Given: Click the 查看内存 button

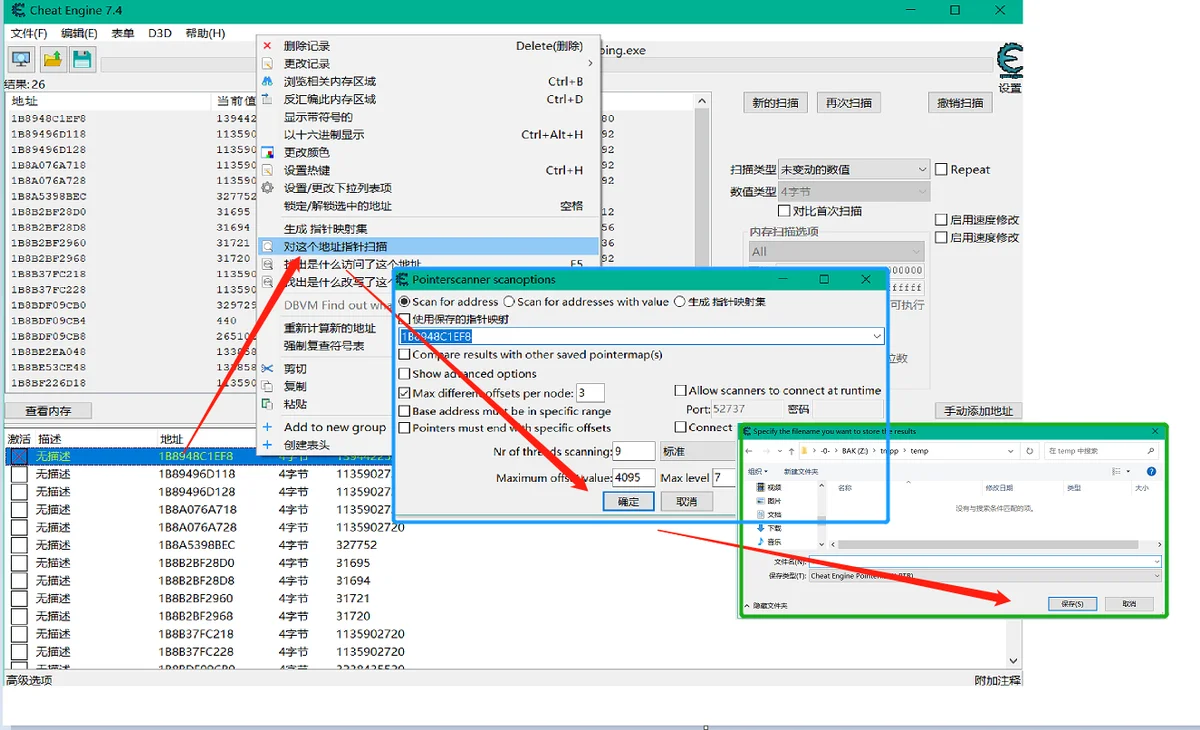Looking at the screenshot, I should click(x=47, y=411).
